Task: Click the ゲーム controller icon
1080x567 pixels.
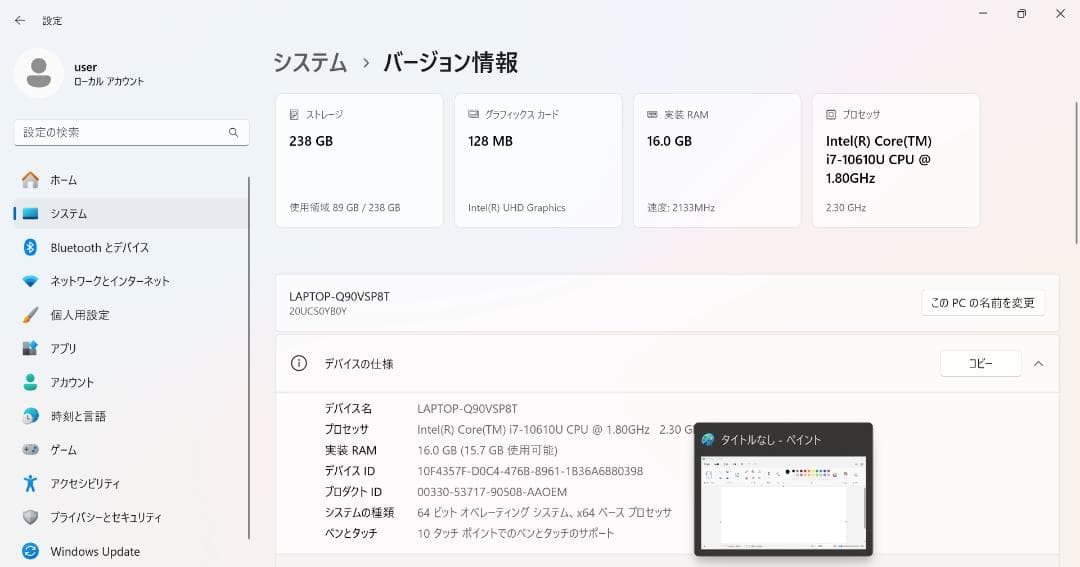Action: (30, 450)
